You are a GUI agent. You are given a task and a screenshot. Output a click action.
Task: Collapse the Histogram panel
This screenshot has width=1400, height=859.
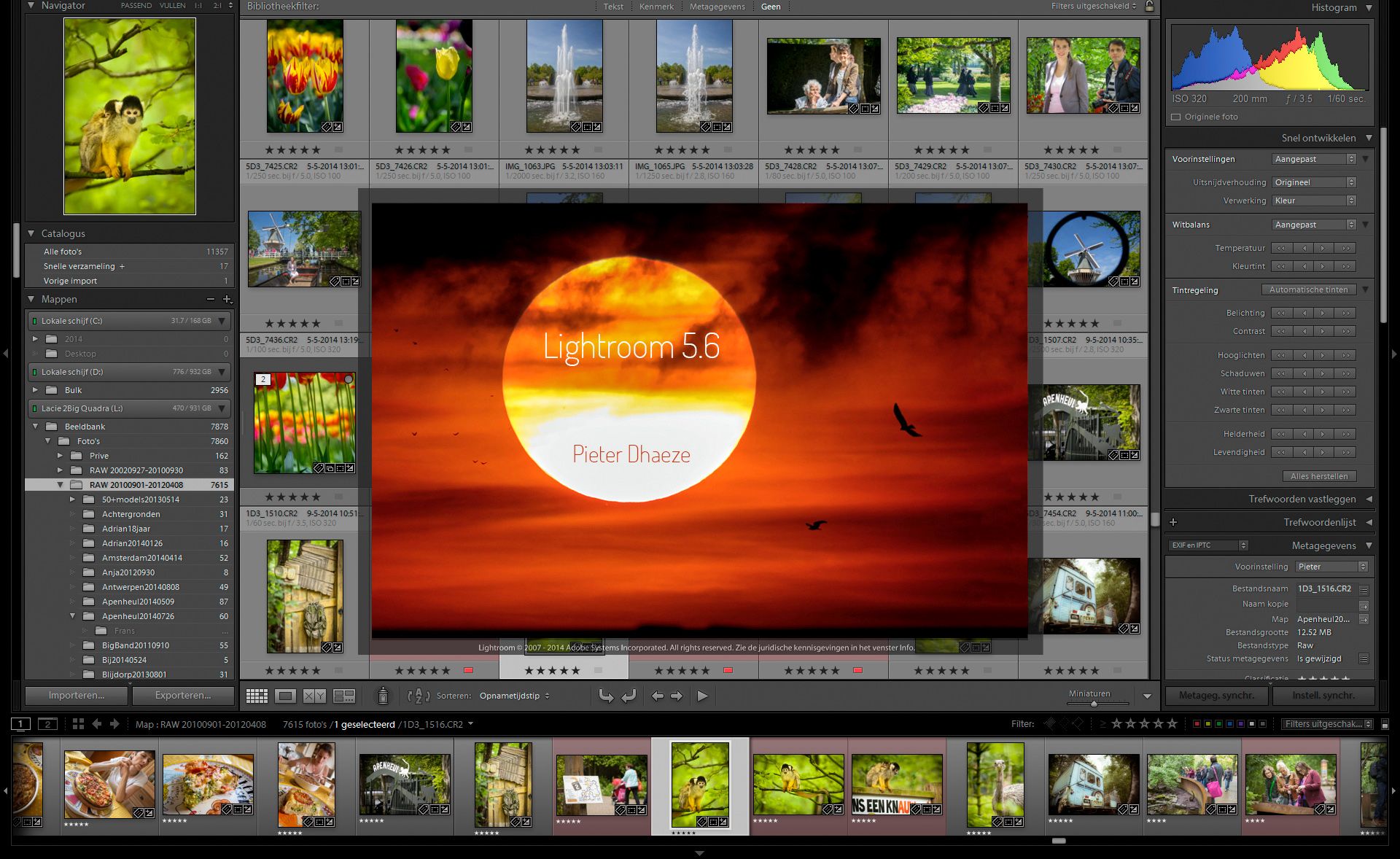(1369, 7)
